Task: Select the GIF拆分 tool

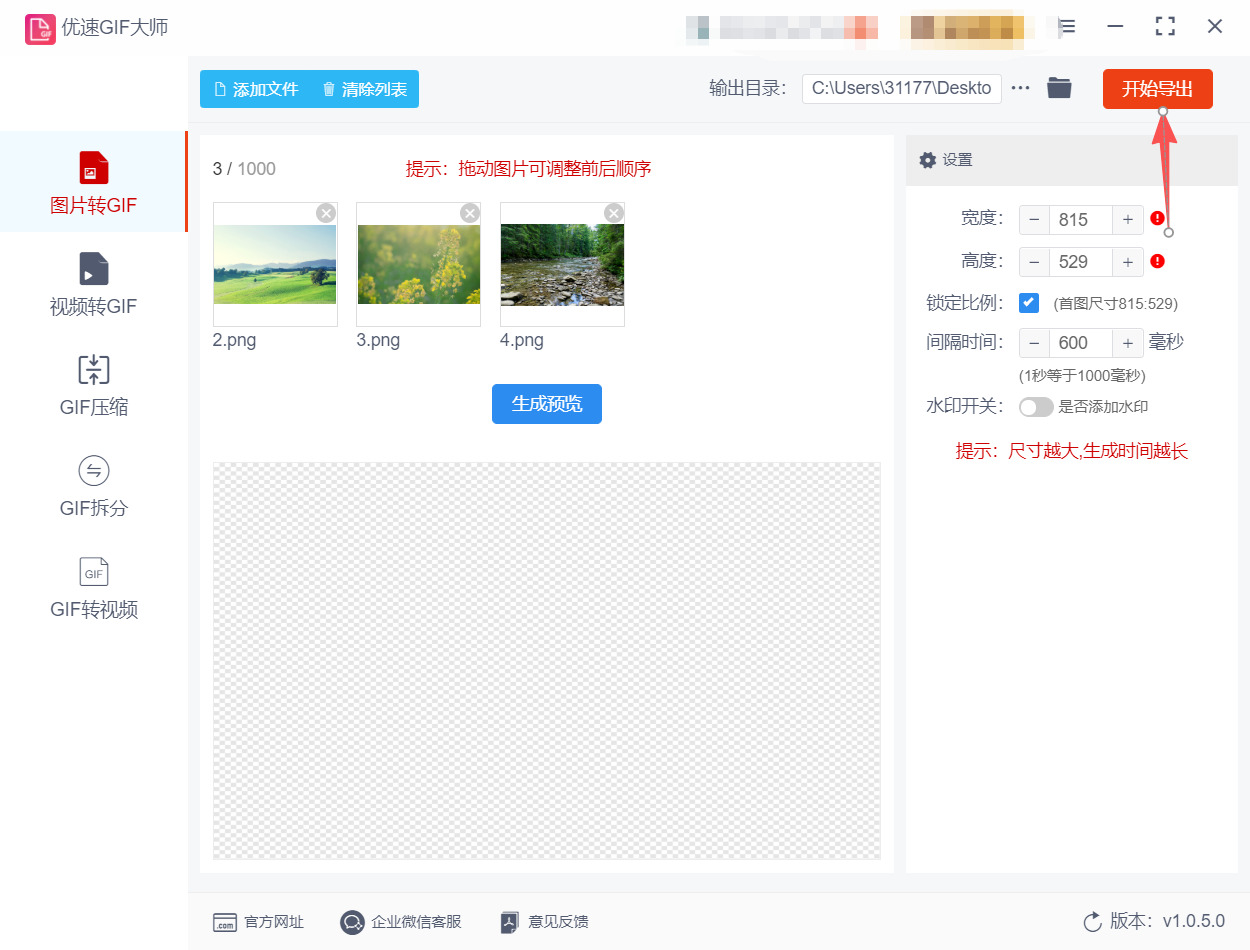Action: [93, 487]
